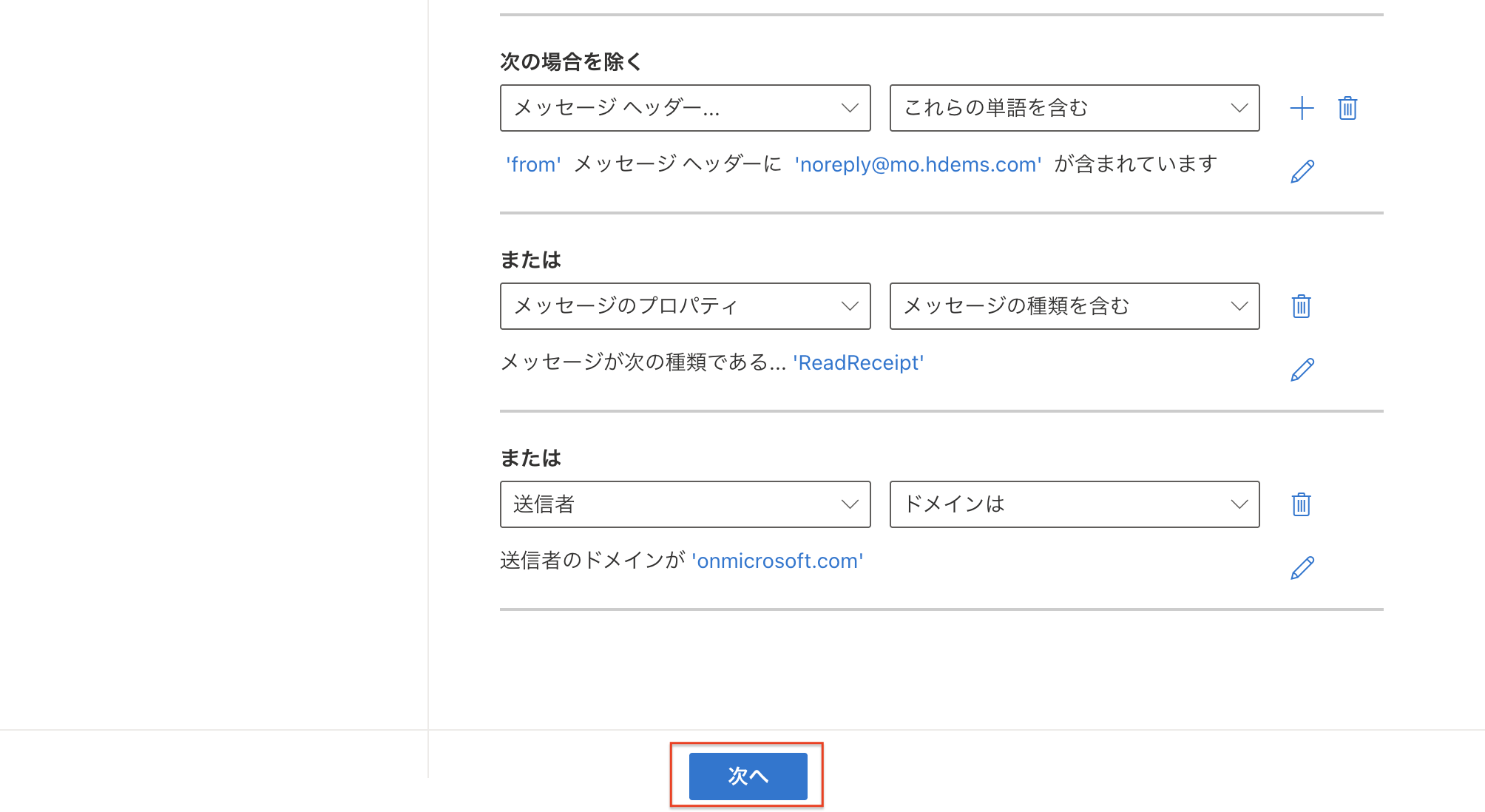Screen dimensions: 1485x812
Task: Open the 送信者 dropdown
Action: [x=686, y=504]
